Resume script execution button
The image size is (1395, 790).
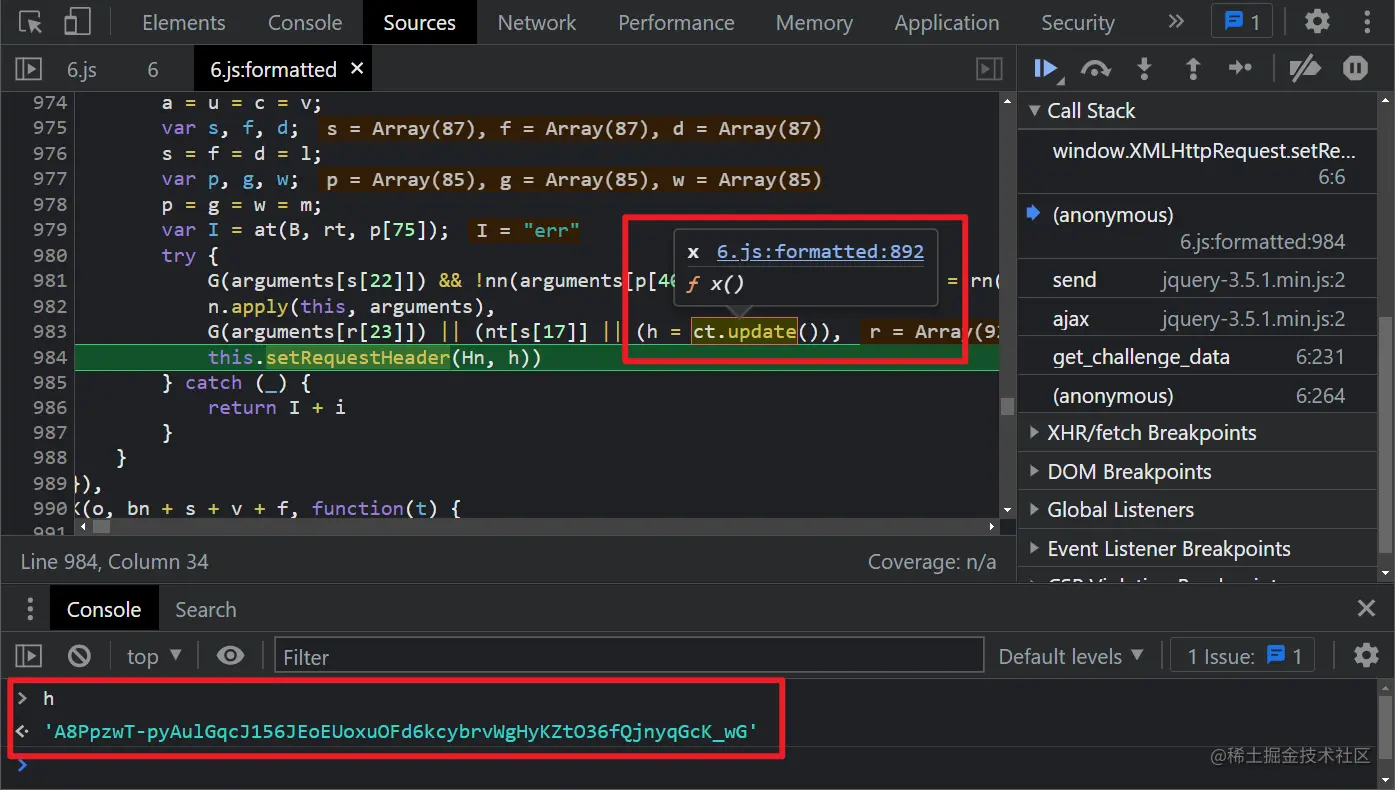pyautogui.click(x=1047, y=68)
